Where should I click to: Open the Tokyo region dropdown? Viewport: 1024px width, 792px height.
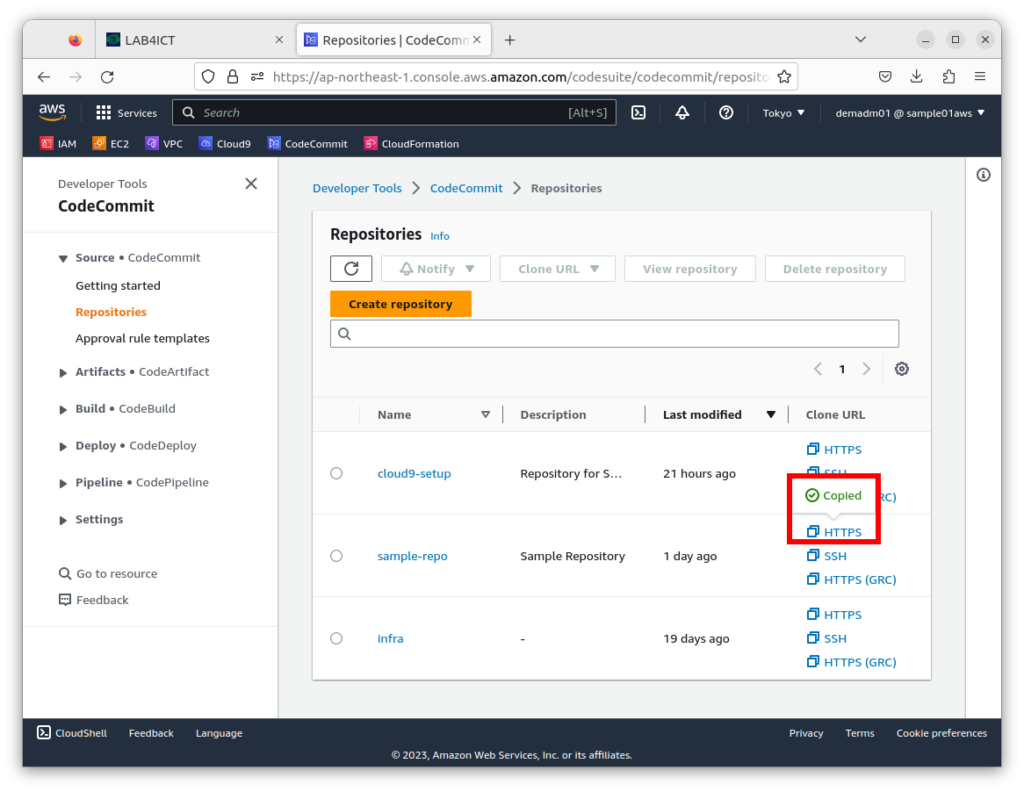coord(784,112)
